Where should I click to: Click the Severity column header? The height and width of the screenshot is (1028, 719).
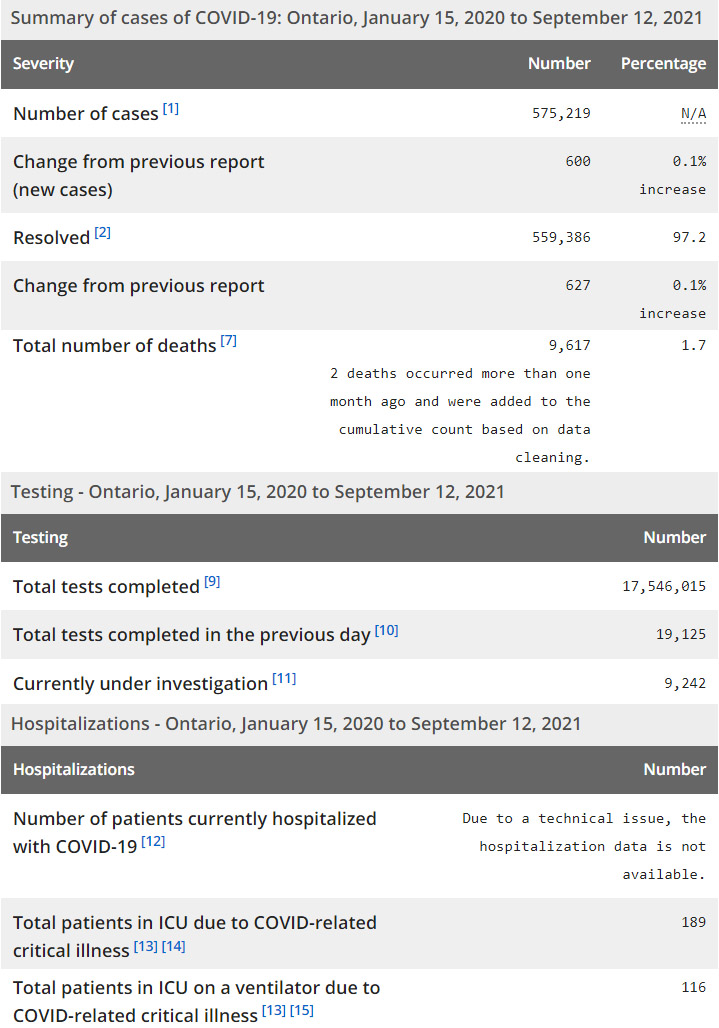[x=44, y=64]
